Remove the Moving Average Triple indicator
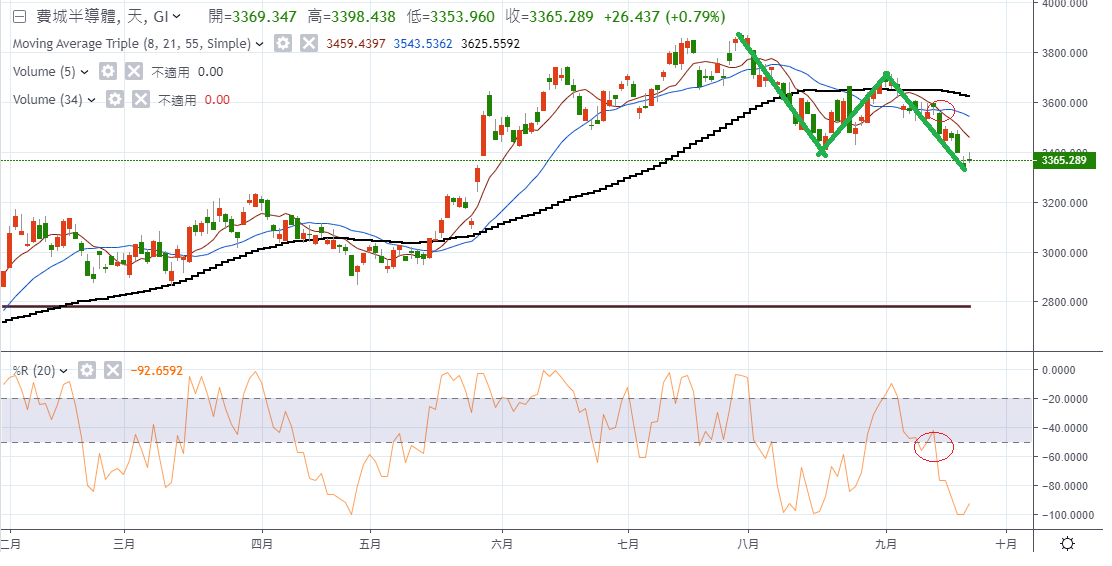 click(309, 44)
